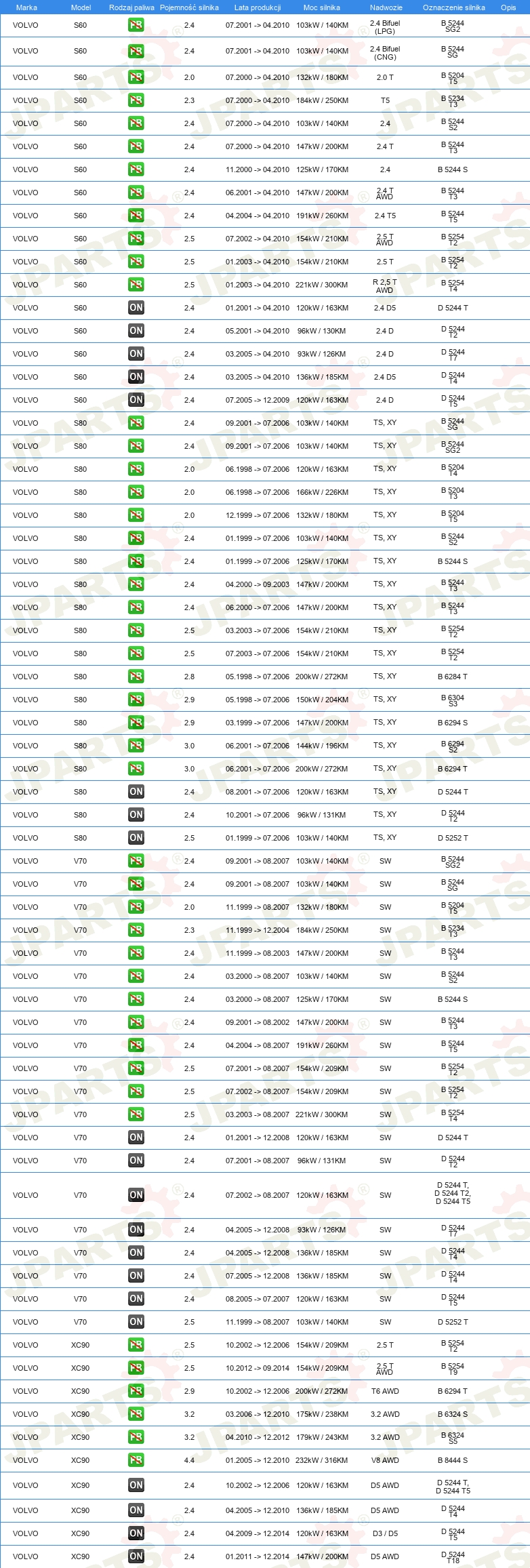Click diesel ON icon for XC90 10.2002 -> 12.2006
Screen dimensions: 530x1568
[136, 1485]
